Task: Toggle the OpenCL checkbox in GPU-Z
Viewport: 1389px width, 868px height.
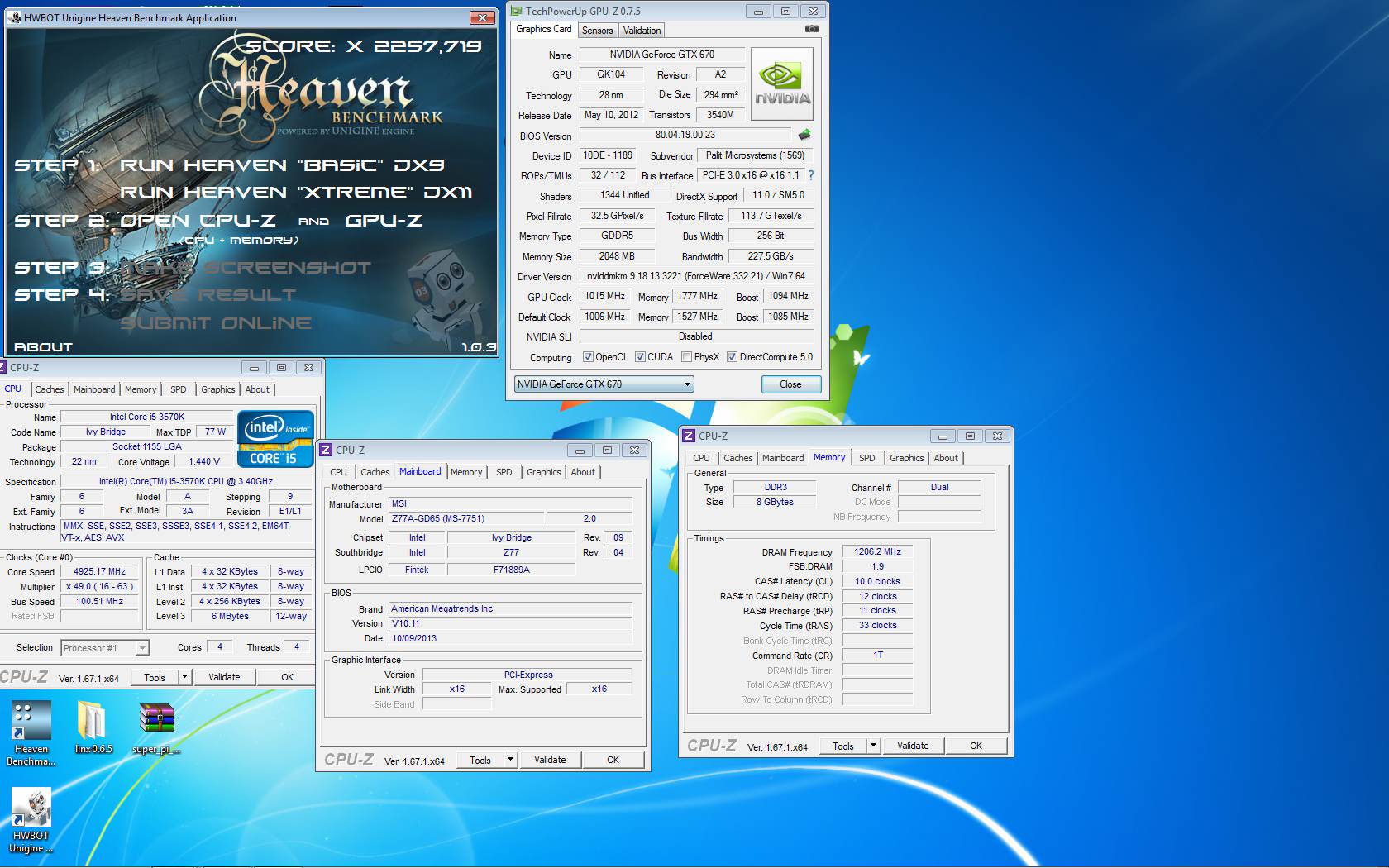Action: pos(588,357)
